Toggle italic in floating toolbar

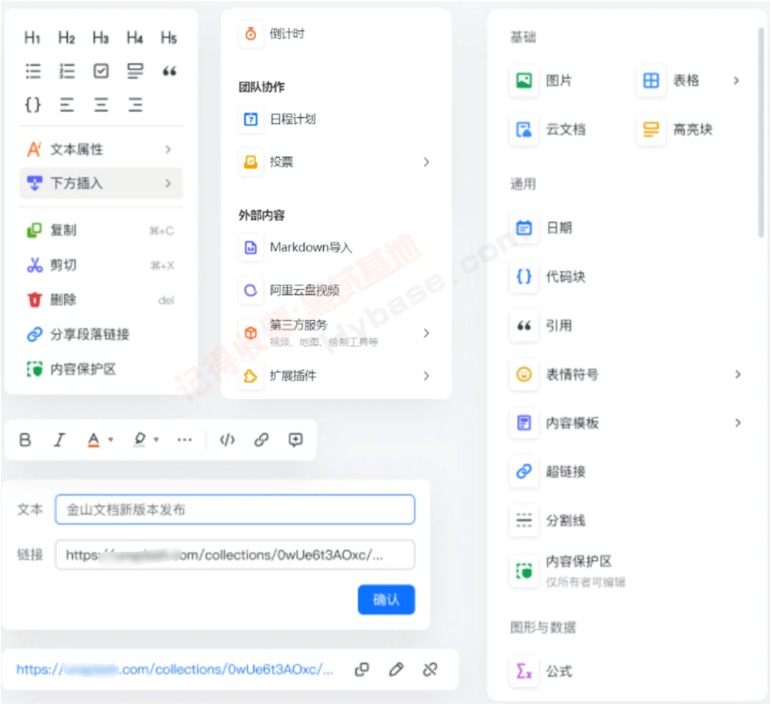tap(59, 440)
